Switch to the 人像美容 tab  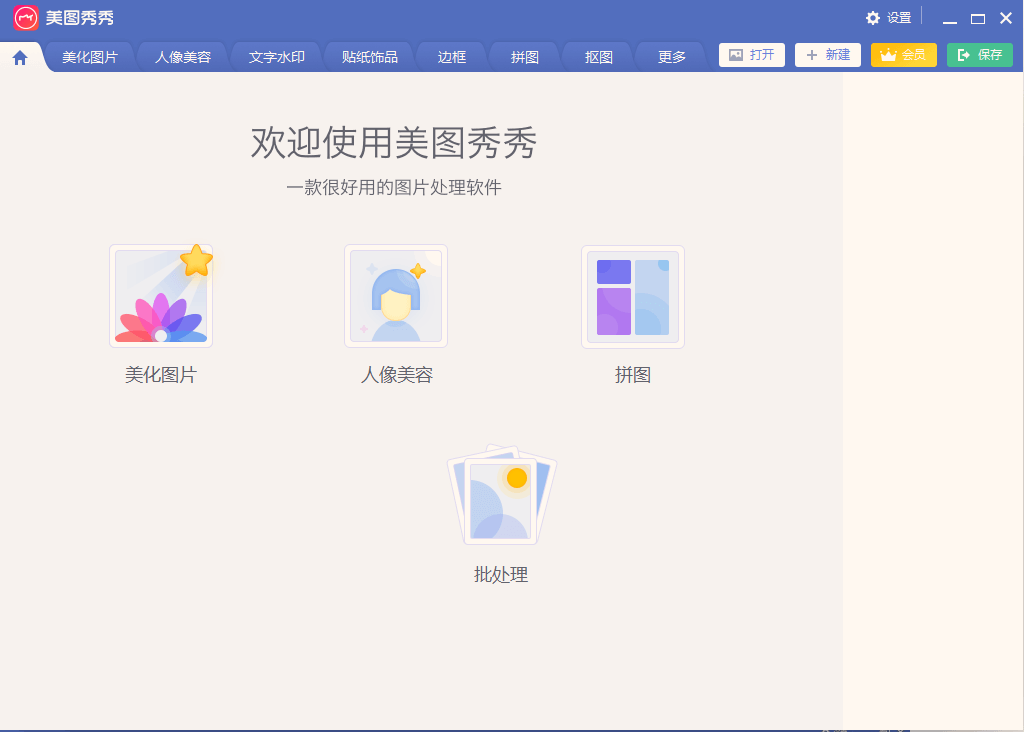(183, 57)
